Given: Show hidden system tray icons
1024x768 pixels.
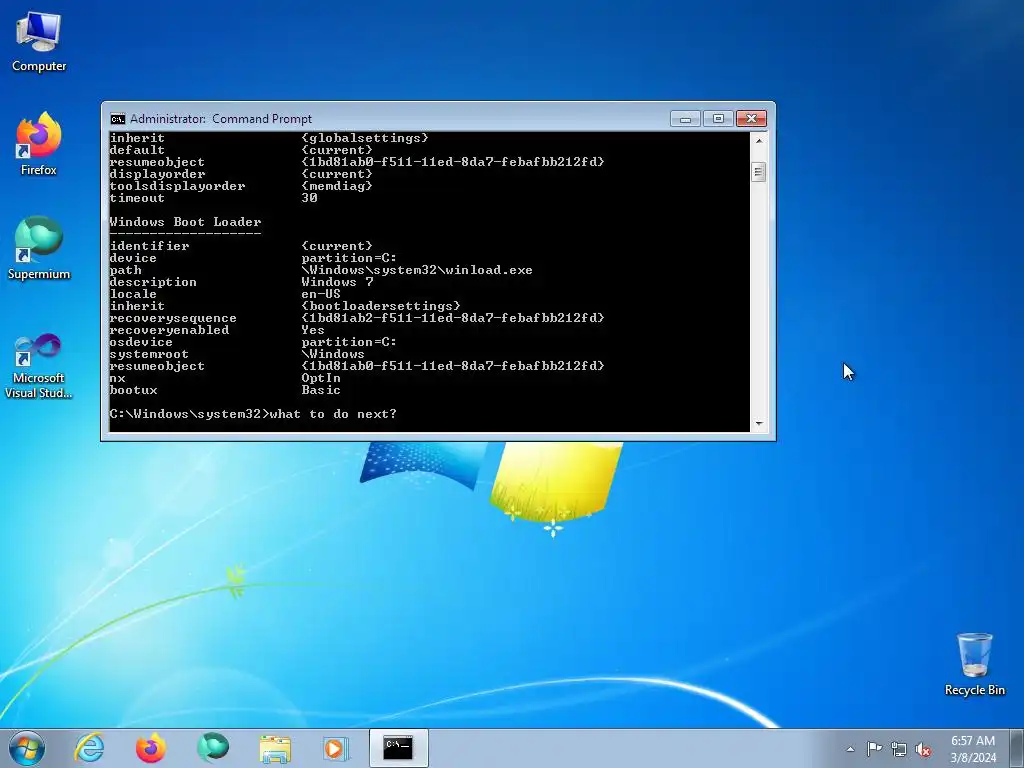Looking at the screenshot, I should 850,749.
